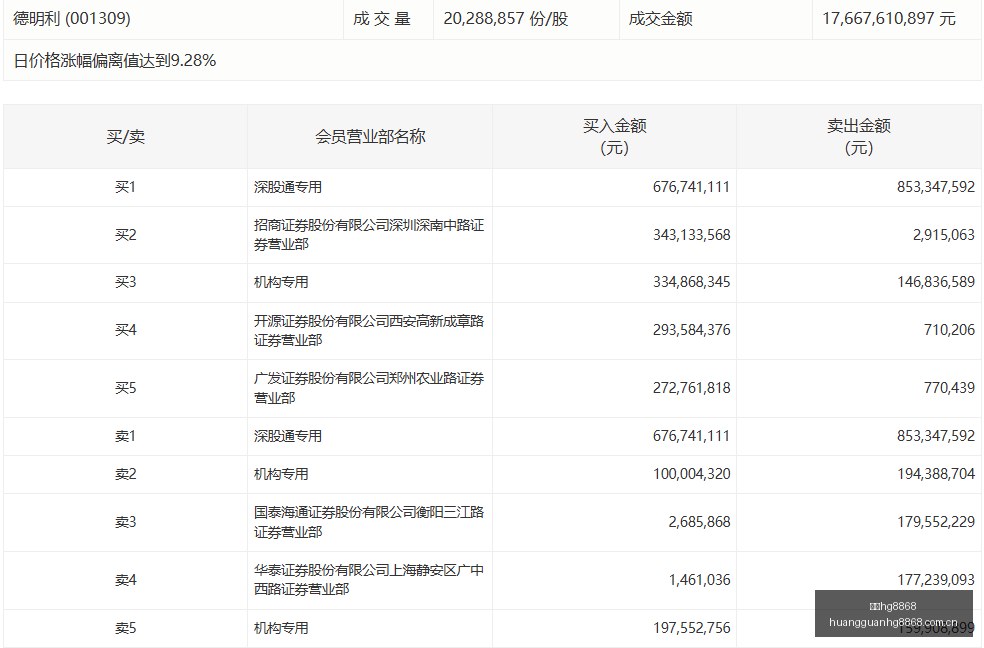This screenshot has width=984, height=648.
Task: Click the buy amount 293,584,376
Action: point(691,330)
